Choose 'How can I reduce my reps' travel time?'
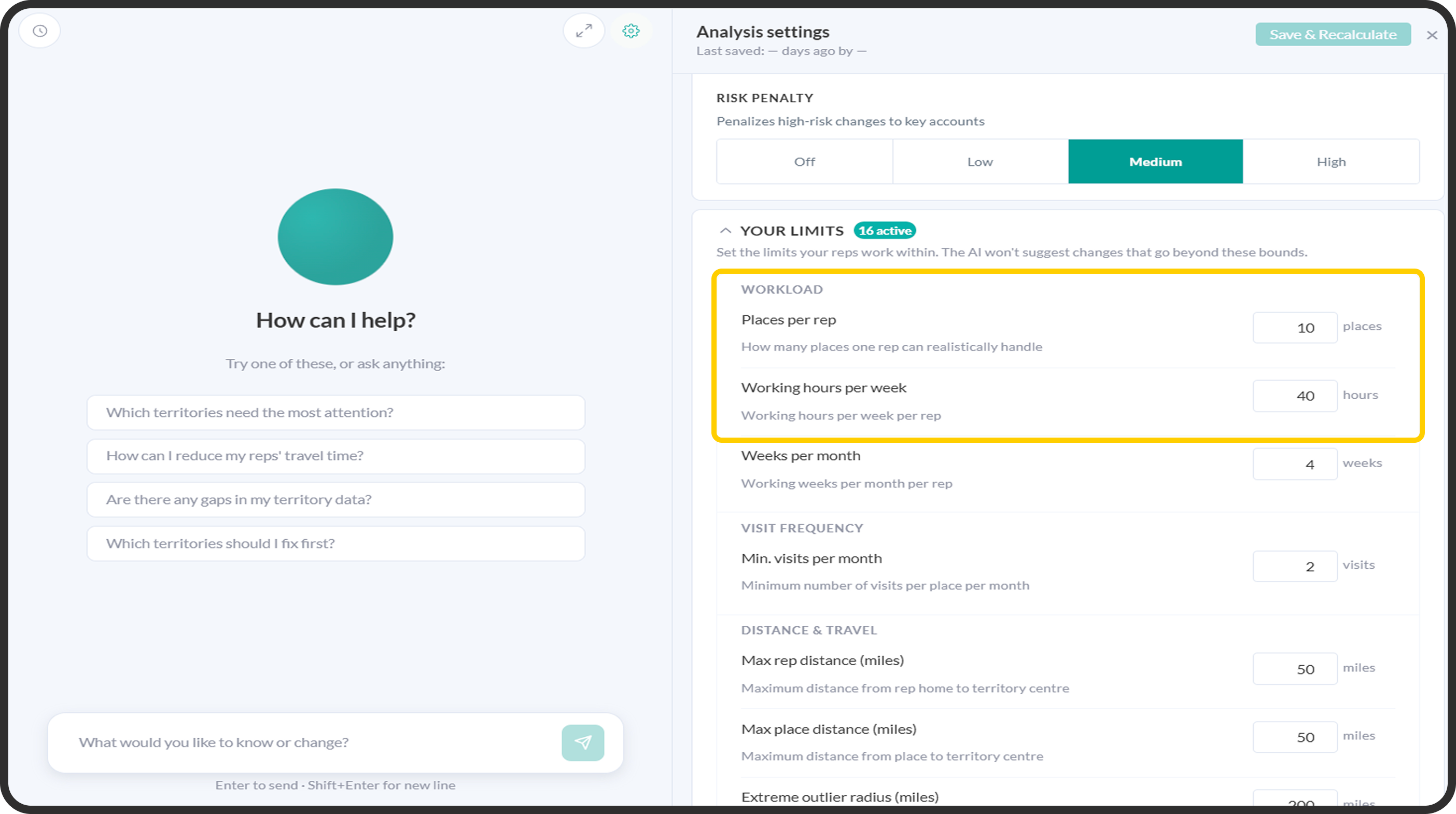This screenshot has width=1456, height=814. (x=335, y=456)
